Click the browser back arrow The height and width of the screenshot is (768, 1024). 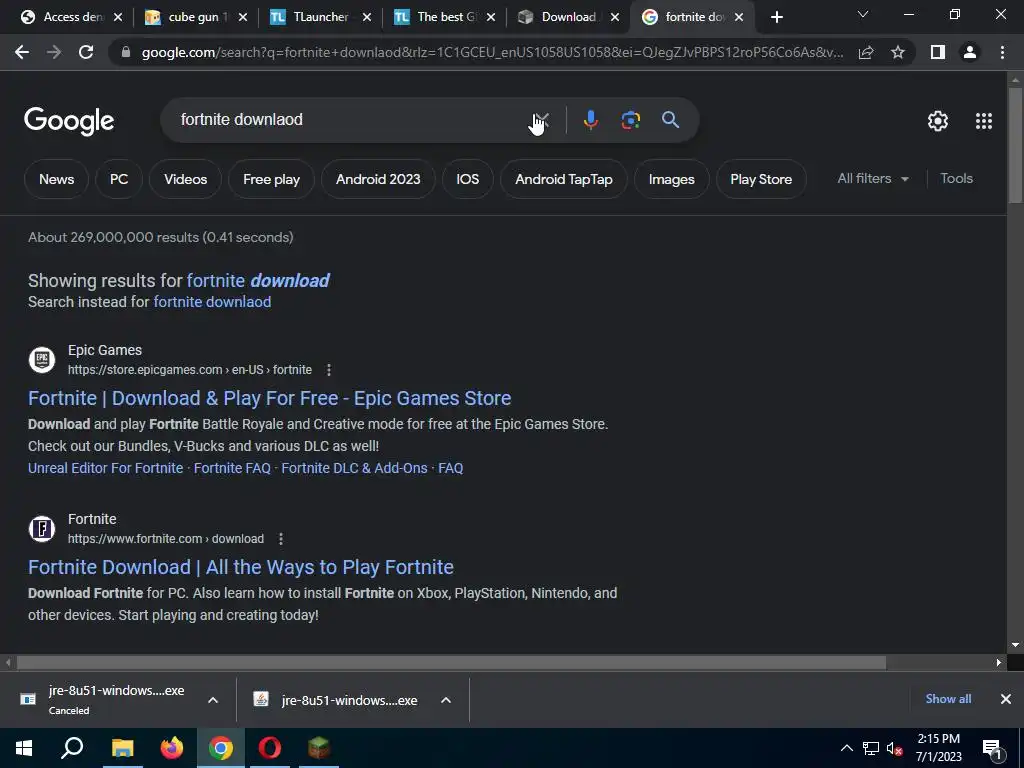22,52
